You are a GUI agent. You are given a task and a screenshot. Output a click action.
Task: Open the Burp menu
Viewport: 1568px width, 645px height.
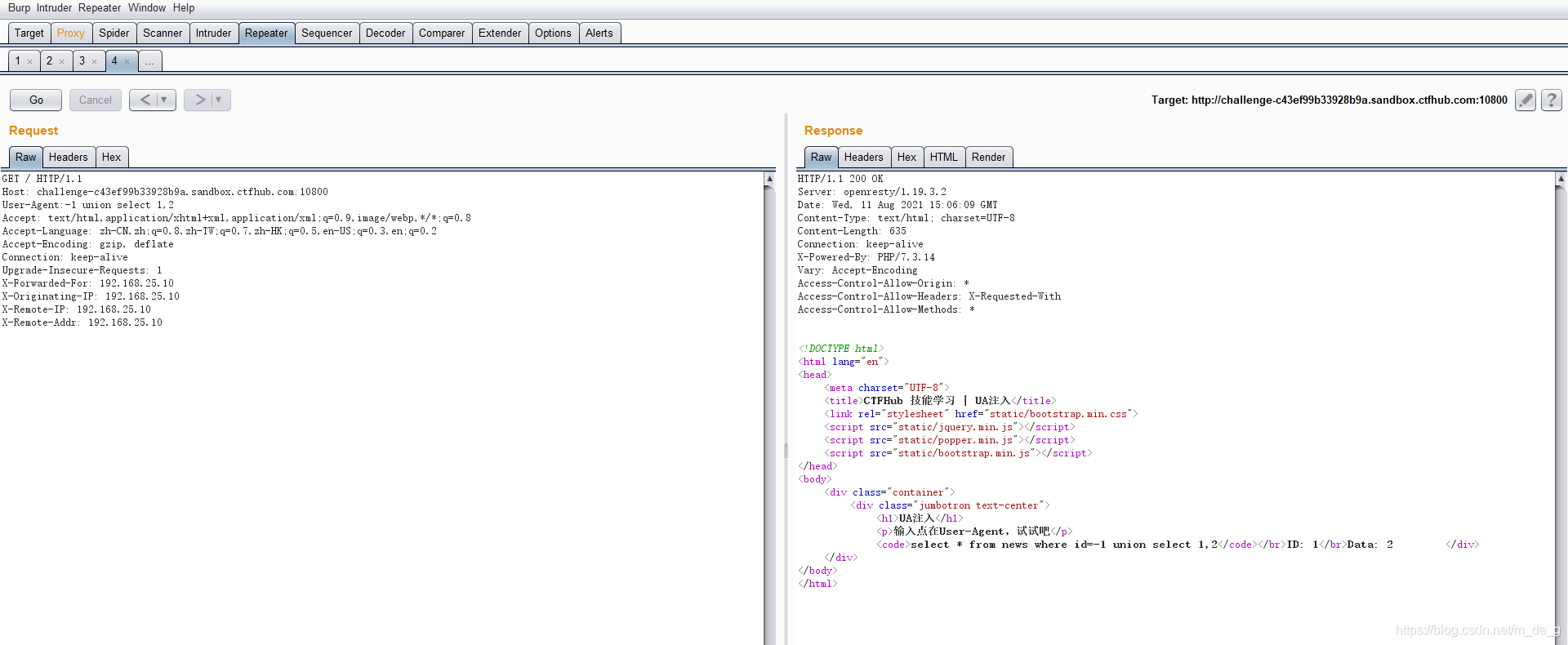click(x=19, y=8)
